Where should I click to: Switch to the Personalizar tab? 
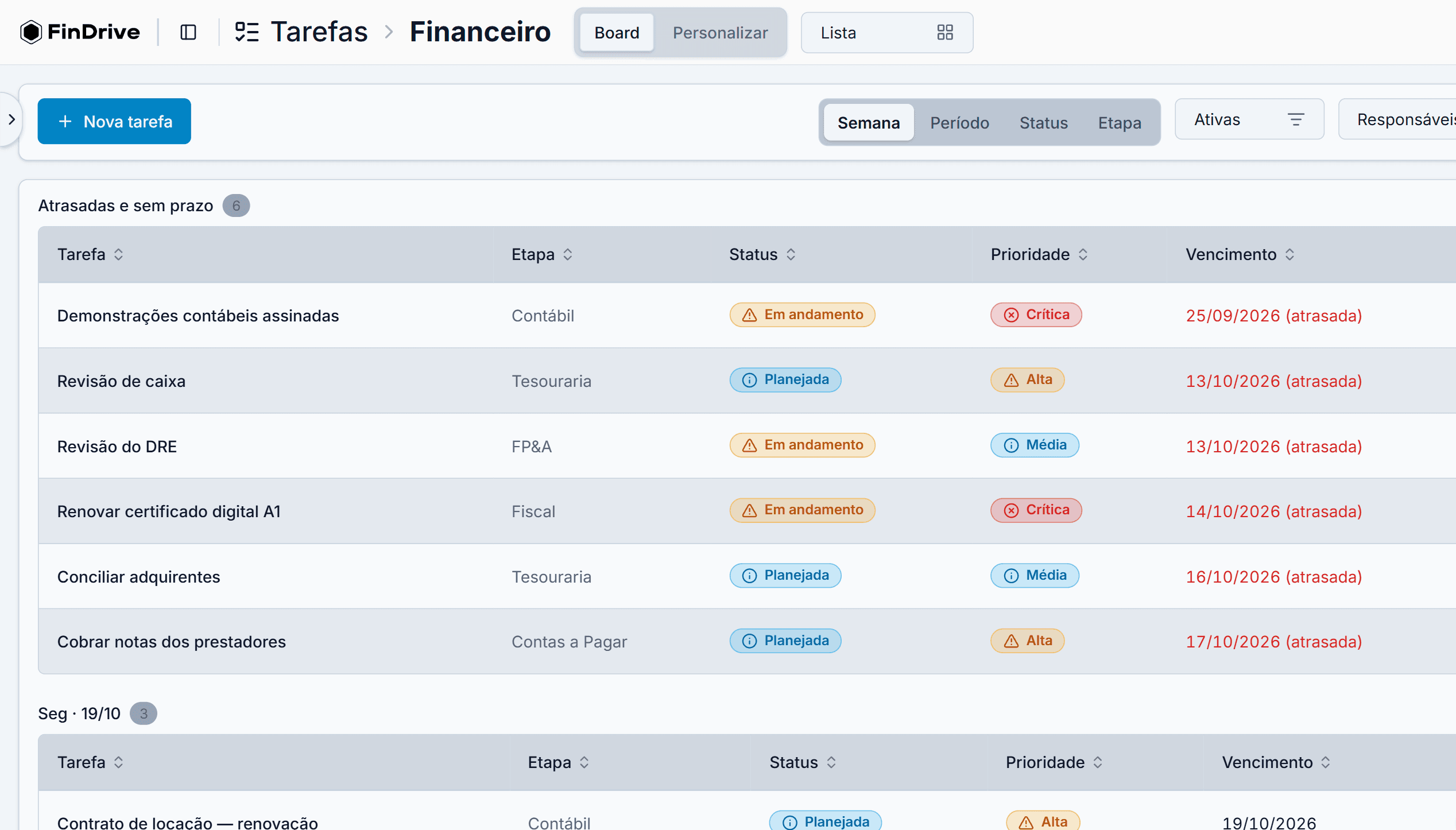(x=720, y=33)
